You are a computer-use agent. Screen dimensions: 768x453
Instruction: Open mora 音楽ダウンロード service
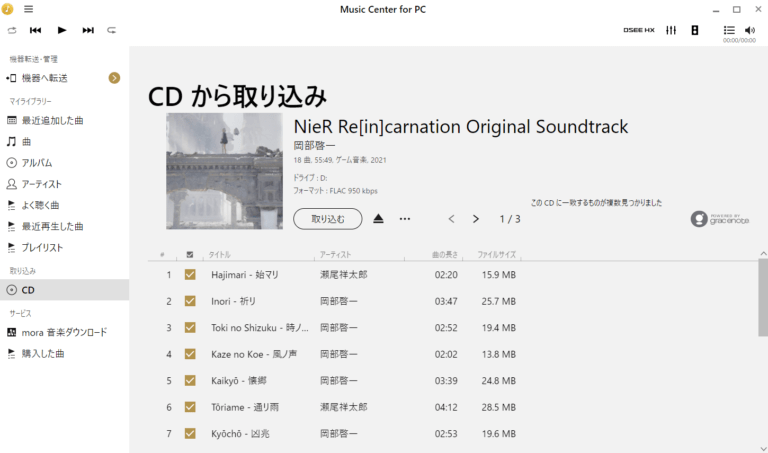click(x=64, y=332)
